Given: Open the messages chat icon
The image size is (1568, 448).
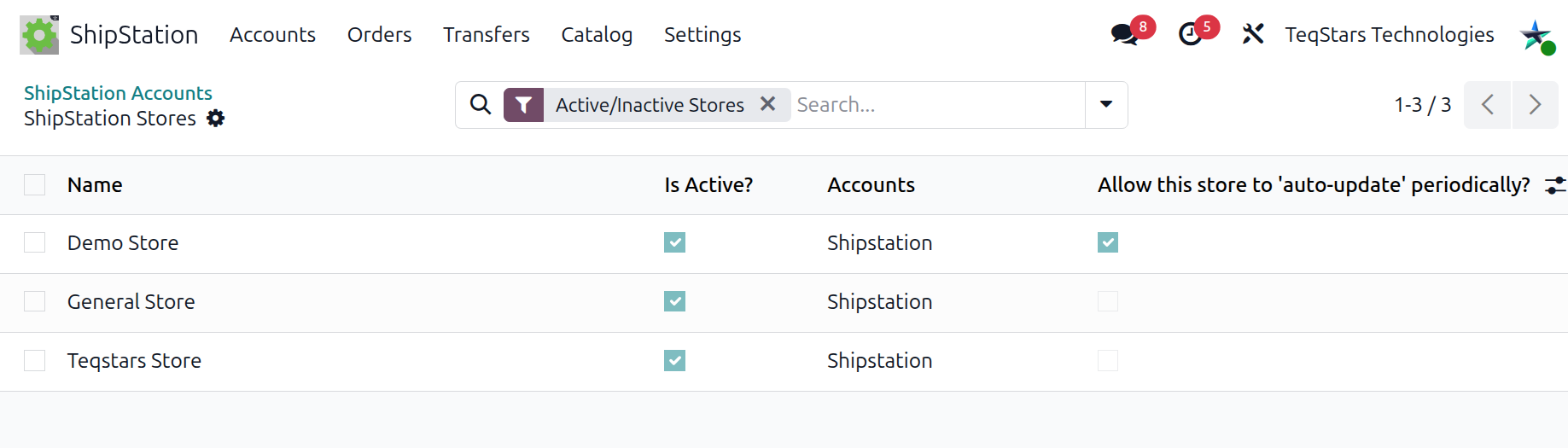Looking at the screenshot, I should click(1124, 34).
